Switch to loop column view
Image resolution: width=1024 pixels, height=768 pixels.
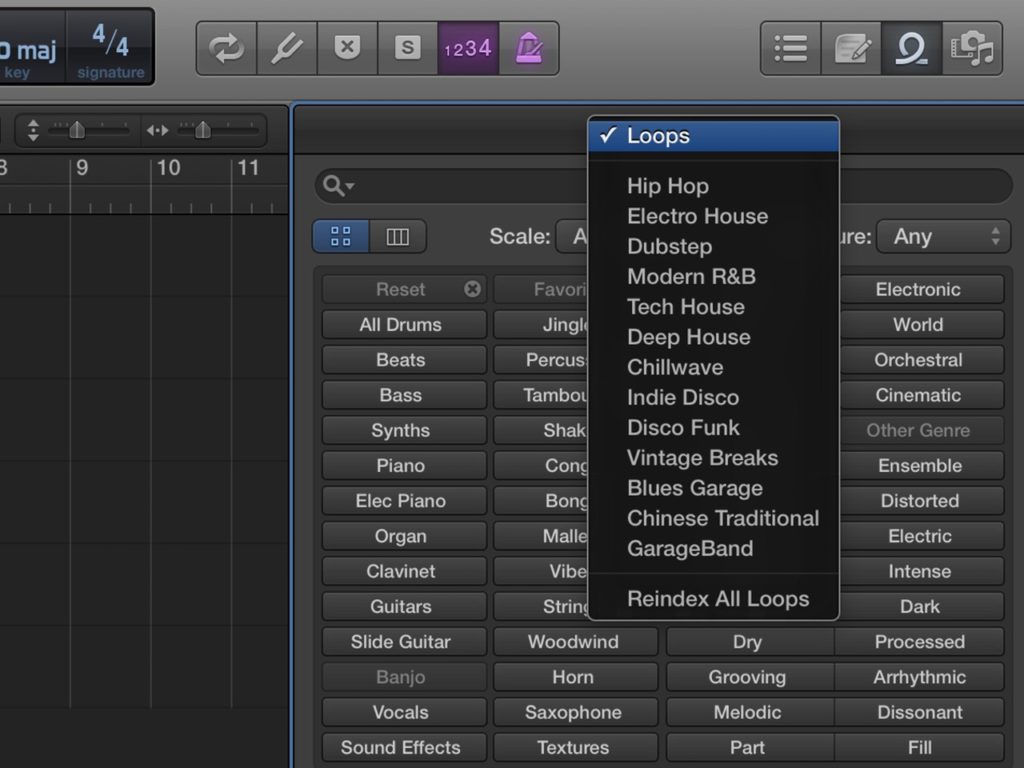(398, 236)
